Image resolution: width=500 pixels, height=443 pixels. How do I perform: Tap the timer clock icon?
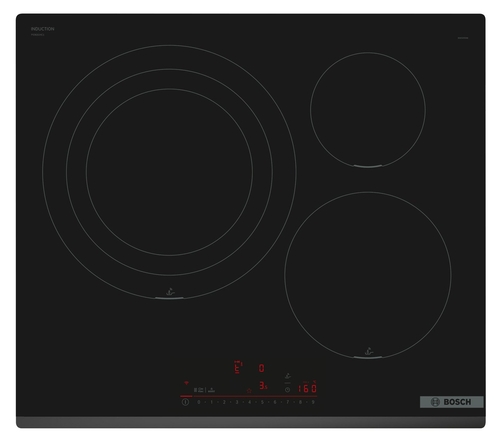pyautogui.click(x=287, y=390)
